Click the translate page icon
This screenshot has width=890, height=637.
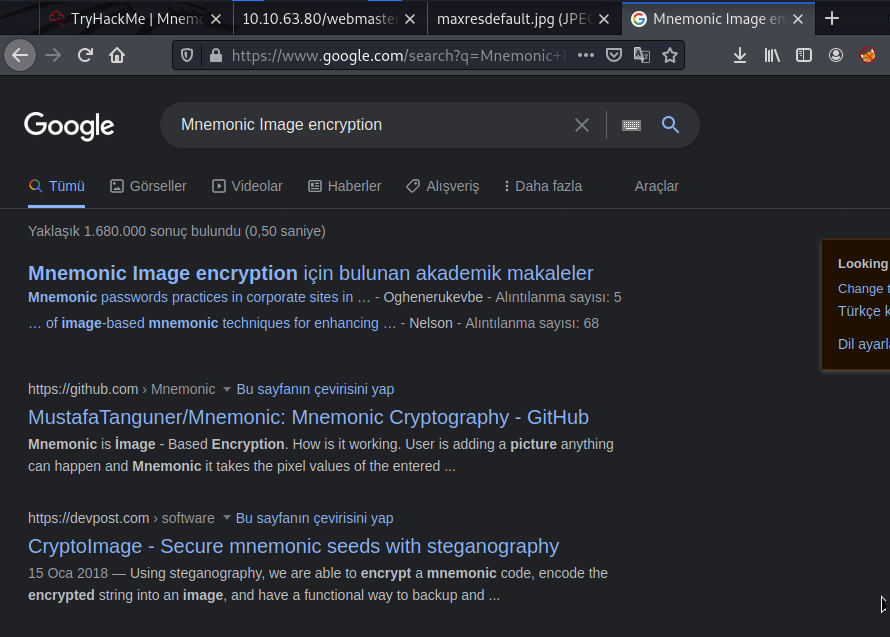(642, 55)
